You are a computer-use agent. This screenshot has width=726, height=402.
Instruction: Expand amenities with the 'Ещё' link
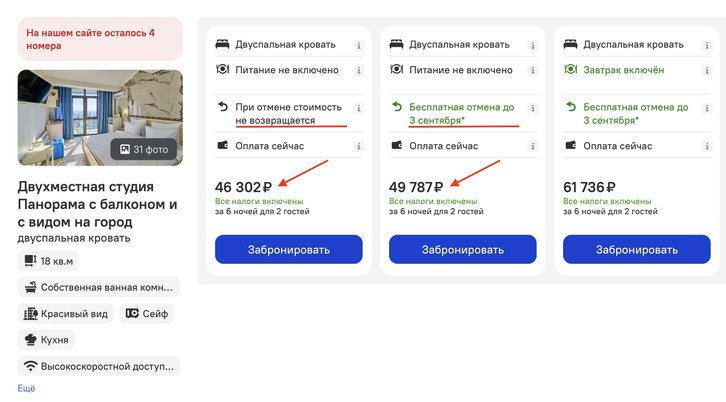click(26, 388)
